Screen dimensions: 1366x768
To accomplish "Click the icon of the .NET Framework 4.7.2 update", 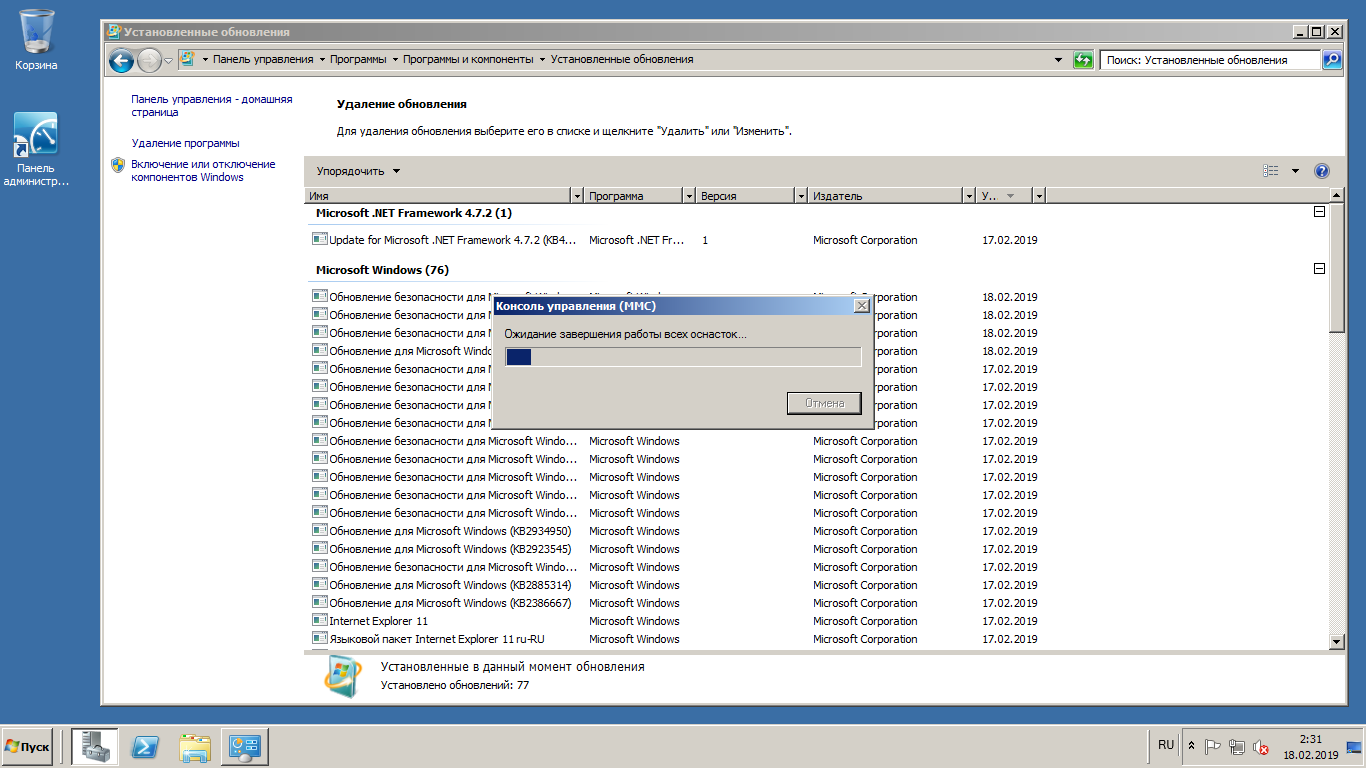I will coord(320,239).
